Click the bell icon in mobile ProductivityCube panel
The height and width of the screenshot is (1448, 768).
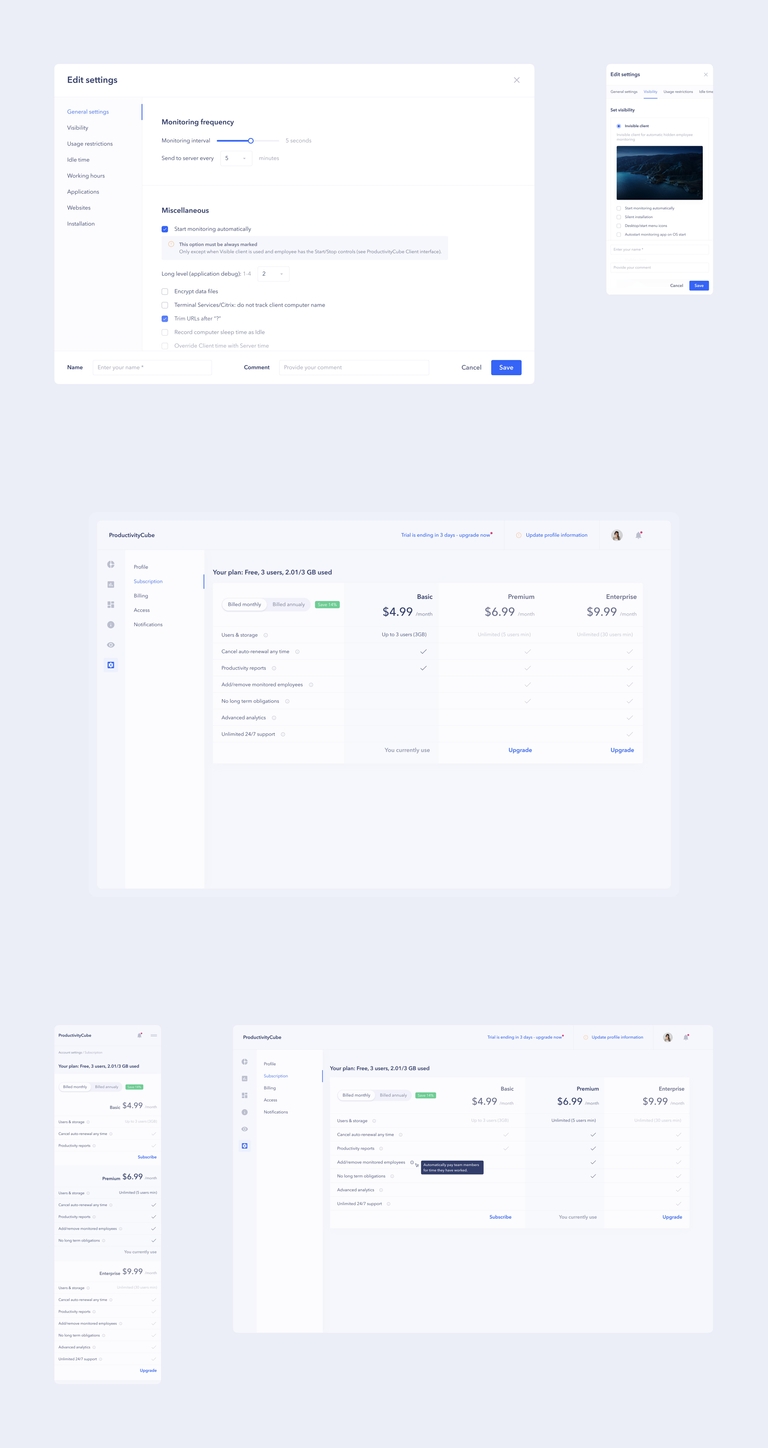(140, 1035)
